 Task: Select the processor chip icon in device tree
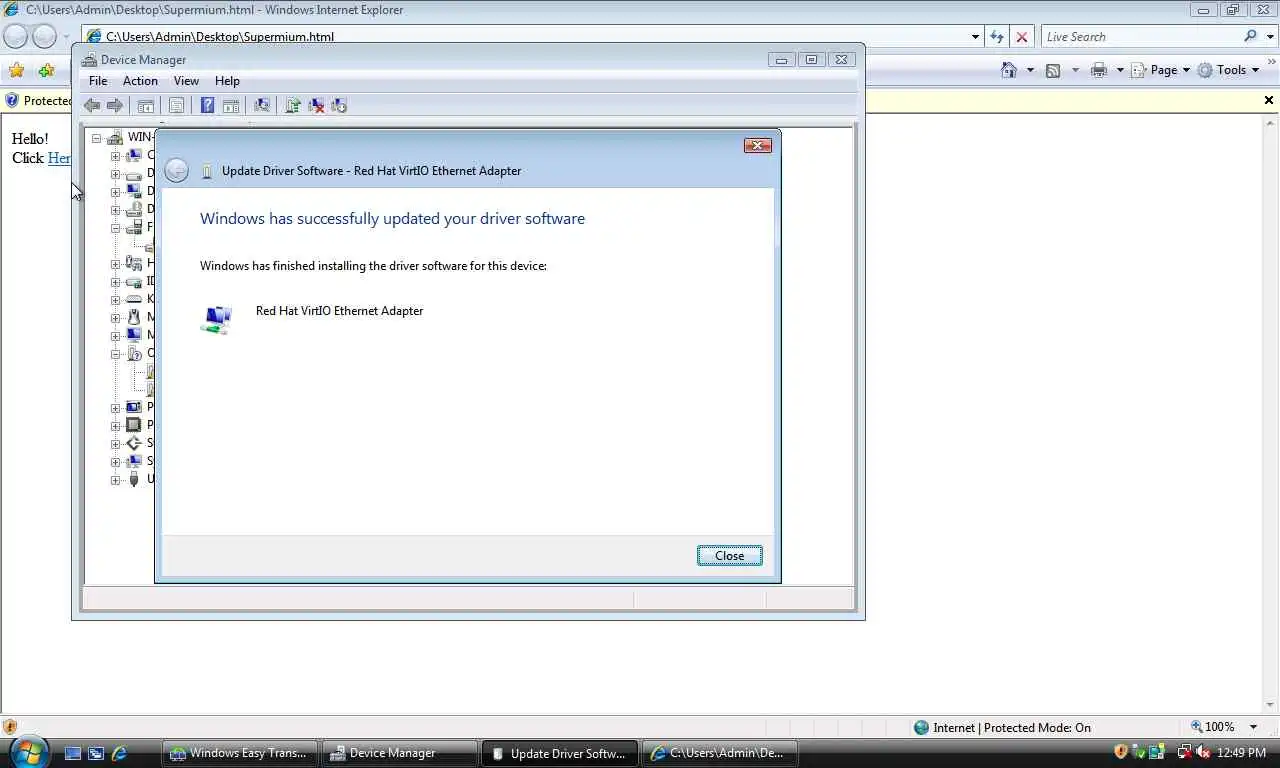[134, 425]
